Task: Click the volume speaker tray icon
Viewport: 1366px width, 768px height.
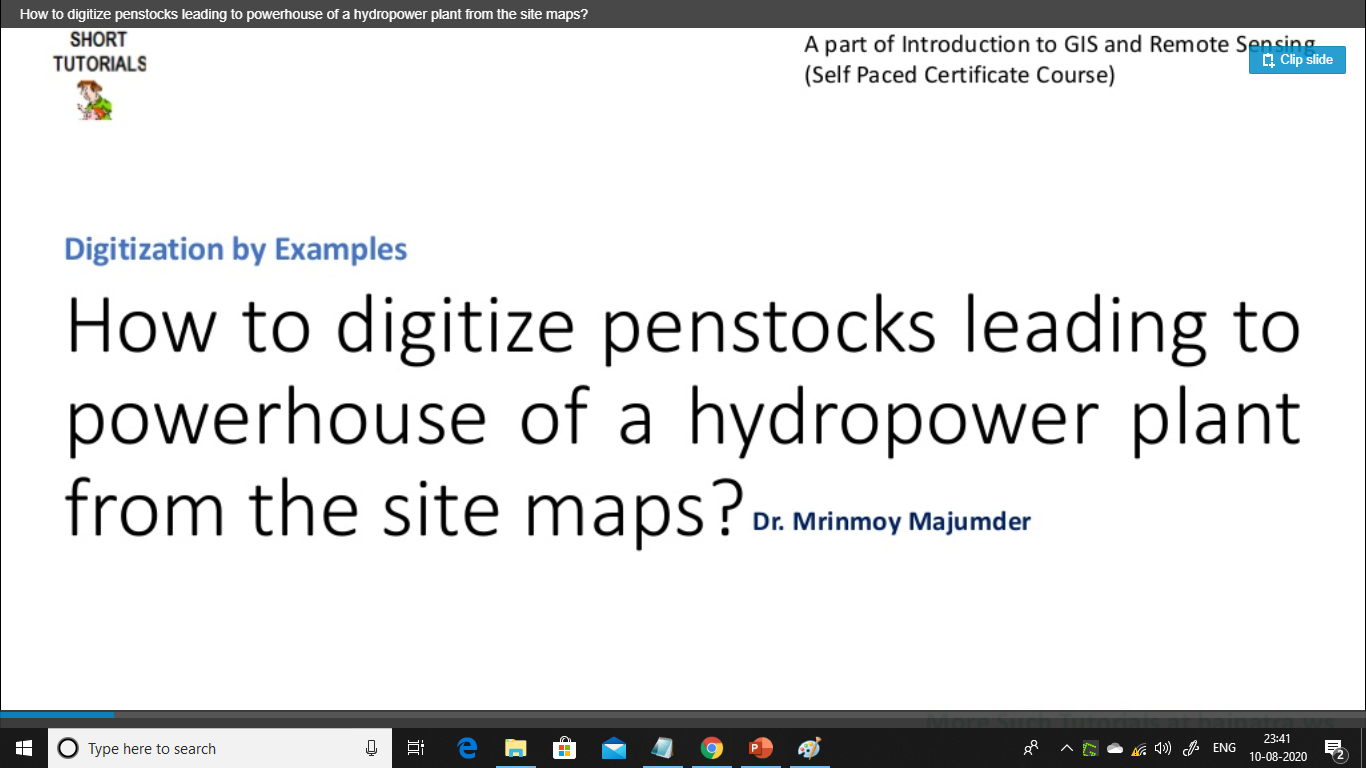Action: point(1162,748)
